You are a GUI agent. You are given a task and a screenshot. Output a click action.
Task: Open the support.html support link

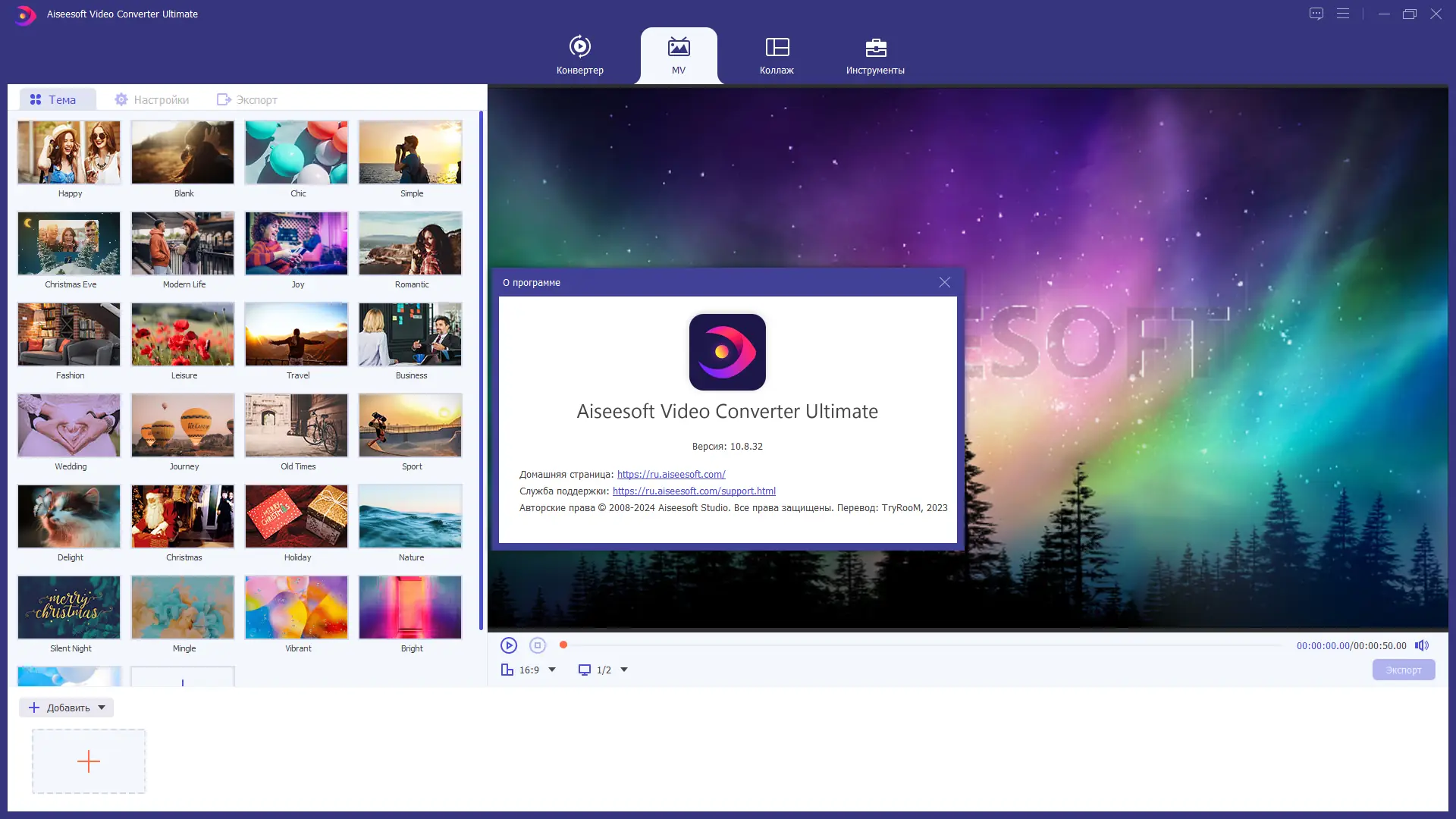click(x=693, y=491)
